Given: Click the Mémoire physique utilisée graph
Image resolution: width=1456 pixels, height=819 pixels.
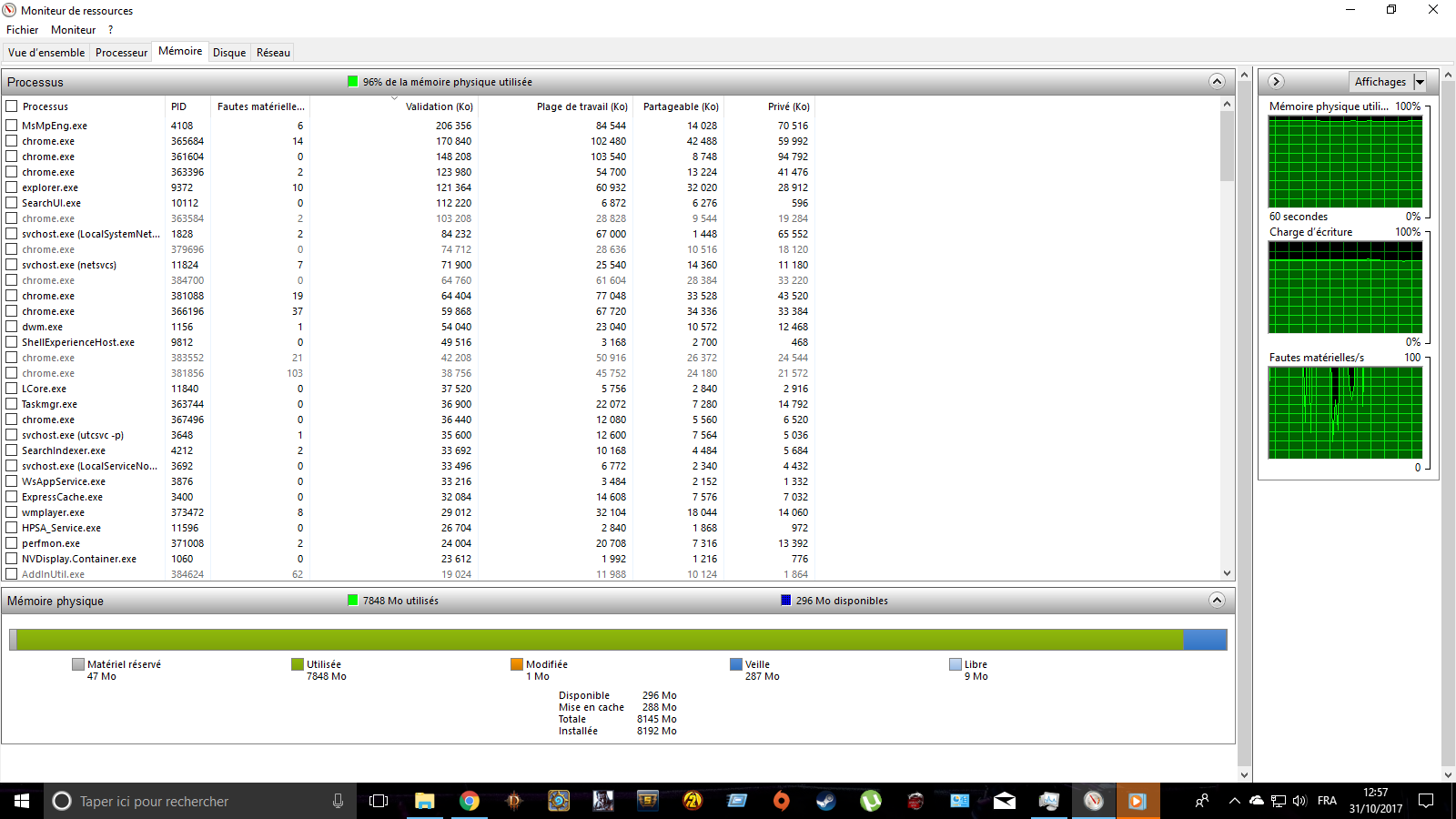Looking at the screenshot, I should (x=1345, y=161).
